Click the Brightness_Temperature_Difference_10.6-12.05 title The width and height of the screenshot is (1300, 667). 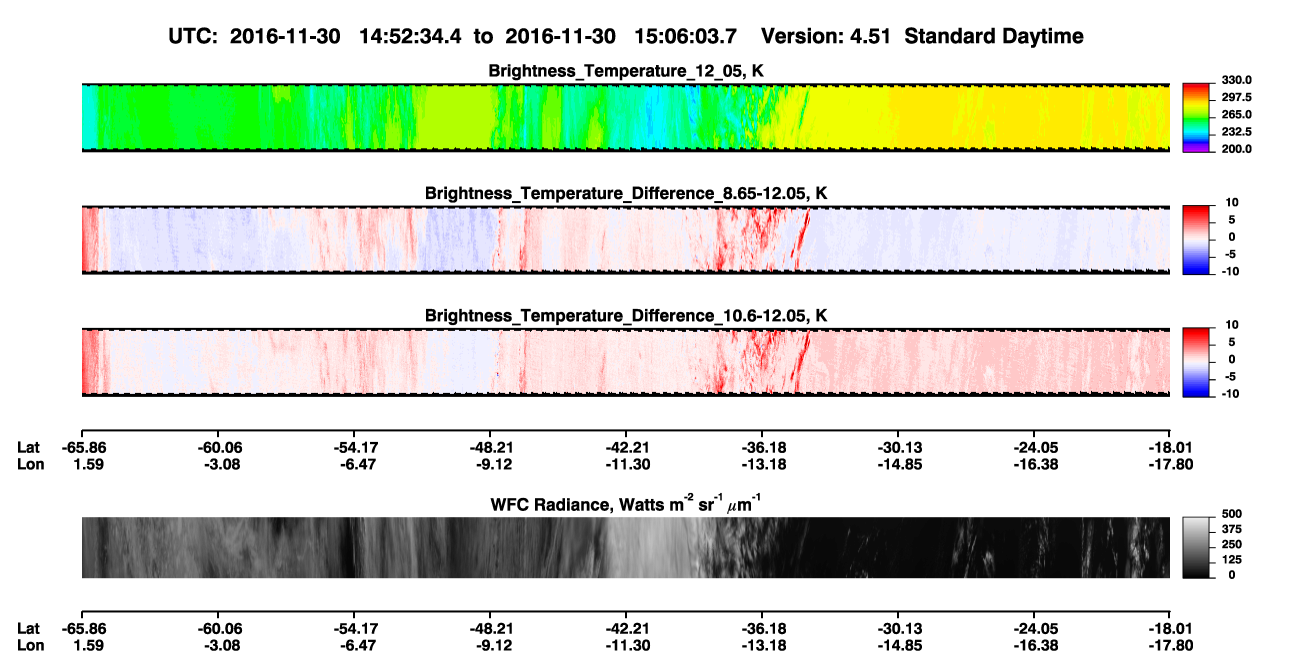click(x=626, y=316)
